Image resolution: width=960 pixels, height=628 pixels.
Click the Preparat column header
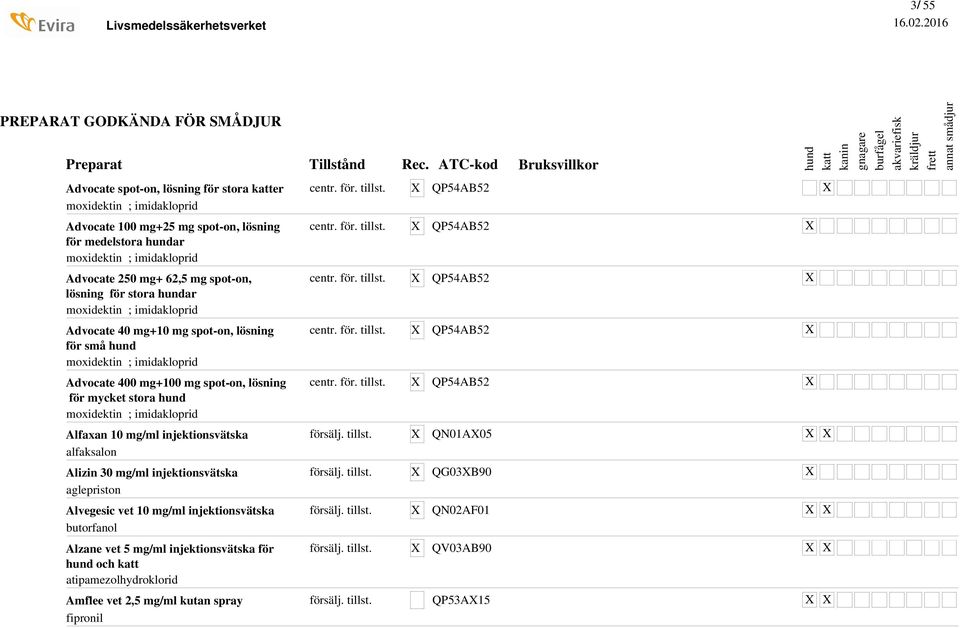(x=94, y=164)
